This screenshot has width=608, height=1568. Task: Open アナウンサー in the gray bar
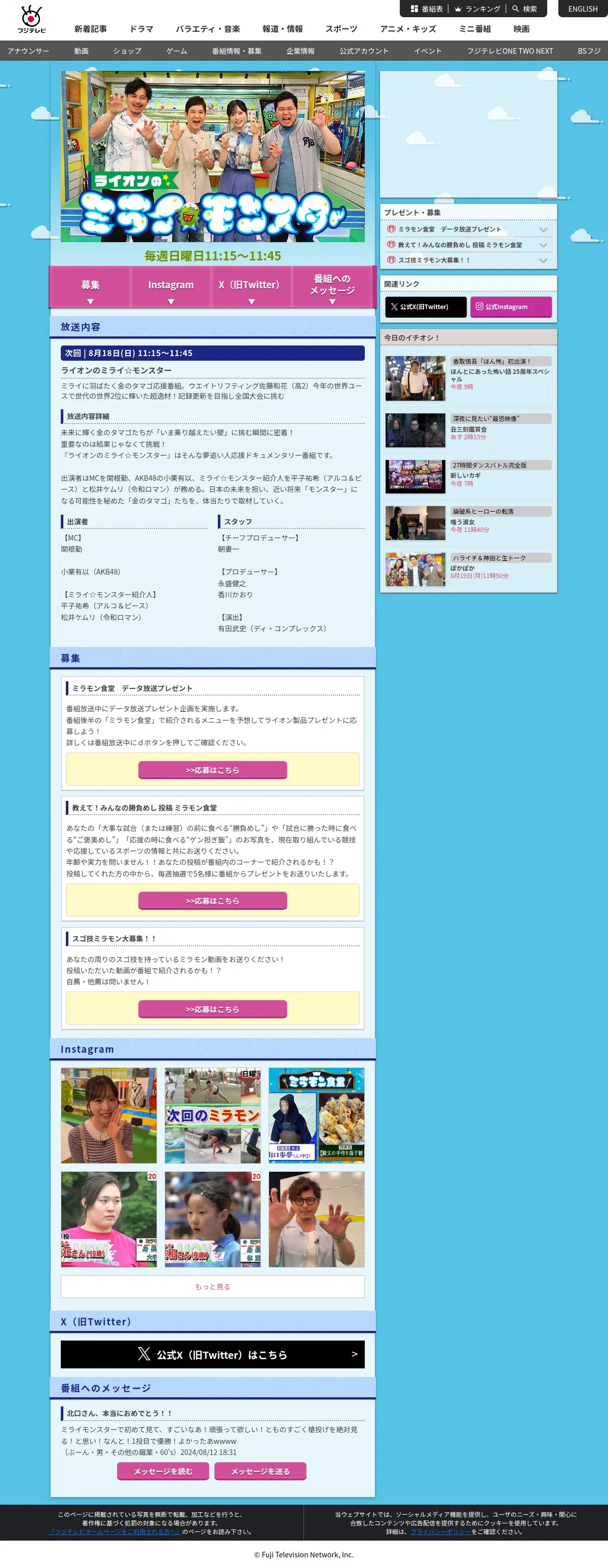pyautogui.click(x=28, y=51)
